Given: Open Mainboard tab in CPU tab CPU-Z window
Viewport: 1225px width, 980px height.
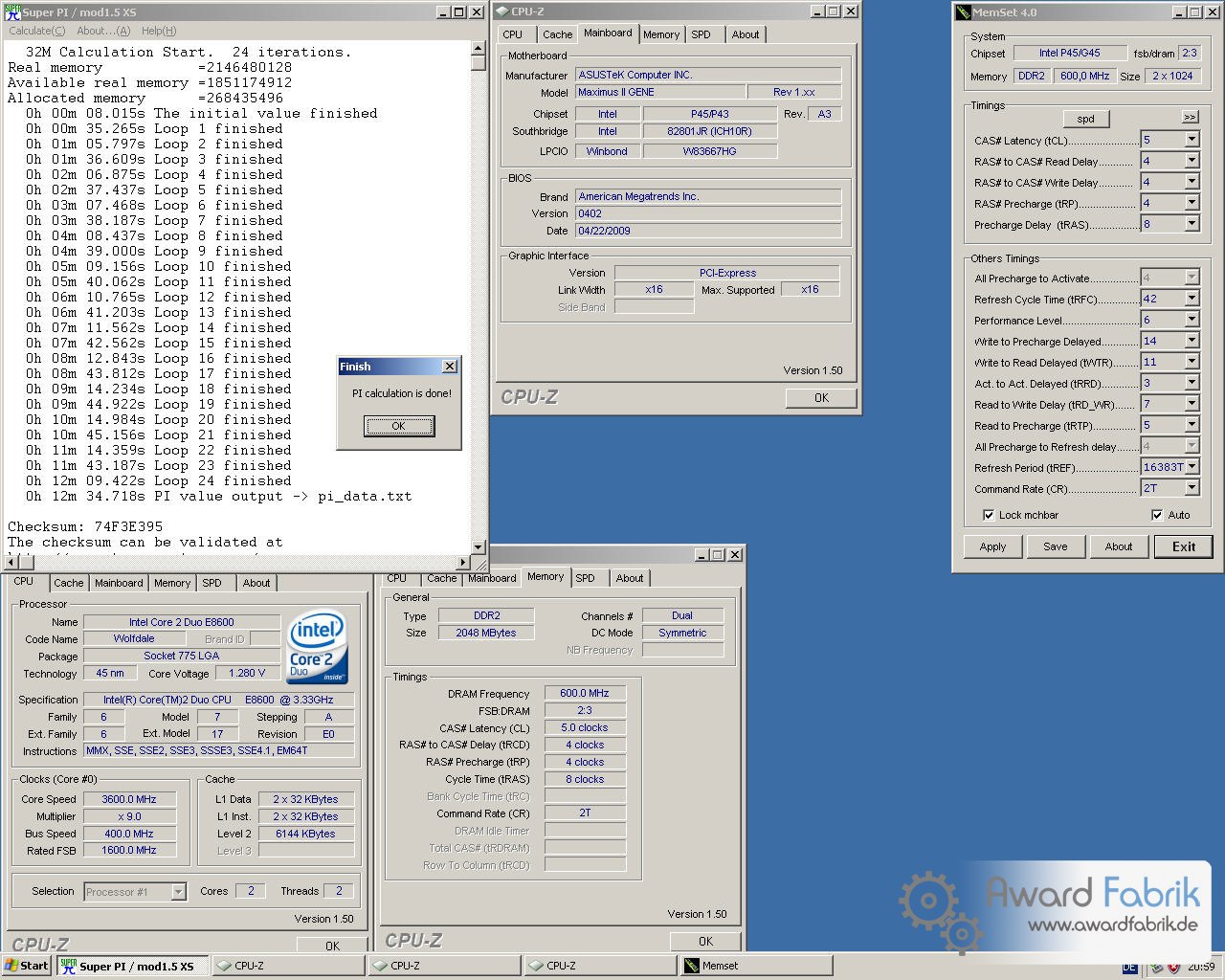Looking at the screenshot, I should click(119, 583).
